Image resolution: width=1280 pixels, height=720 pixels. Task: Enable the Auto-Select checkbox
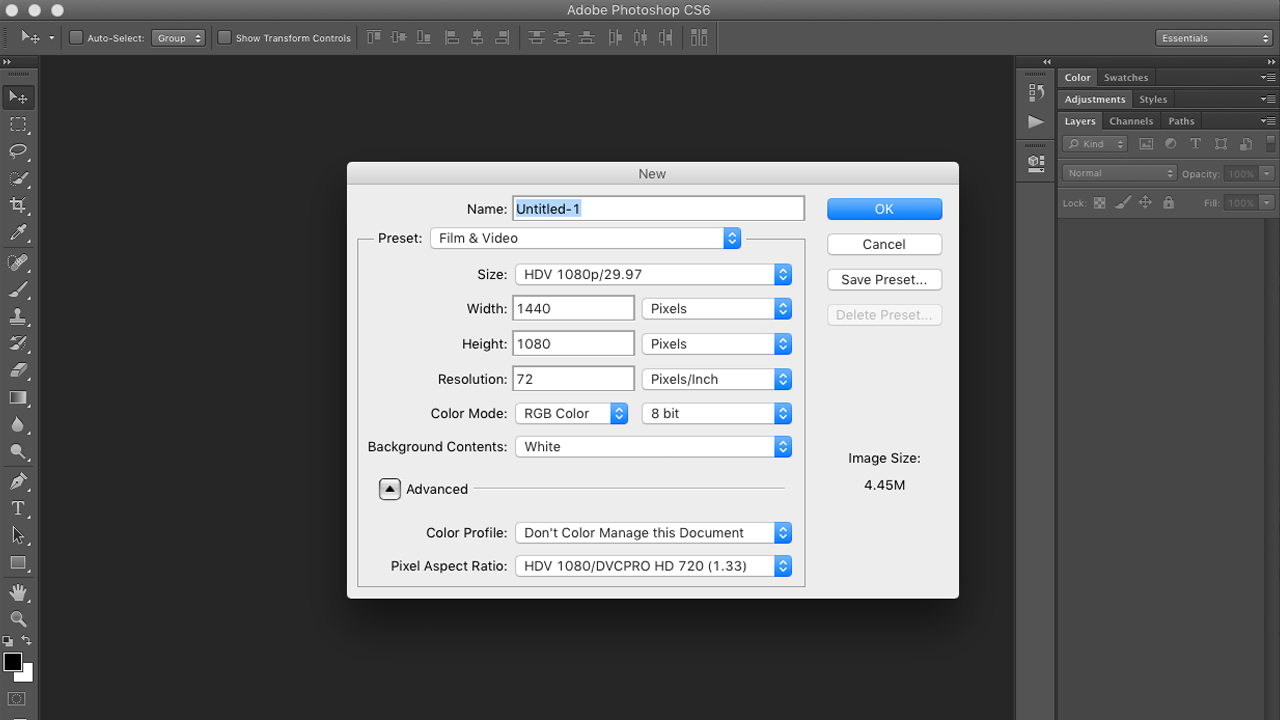tap(75, 38)
